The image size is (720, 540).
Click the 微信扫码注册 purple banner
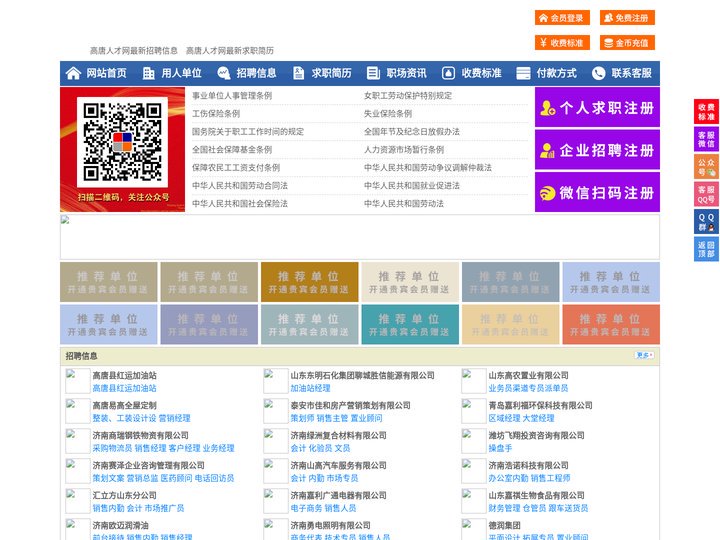point(597,192)
